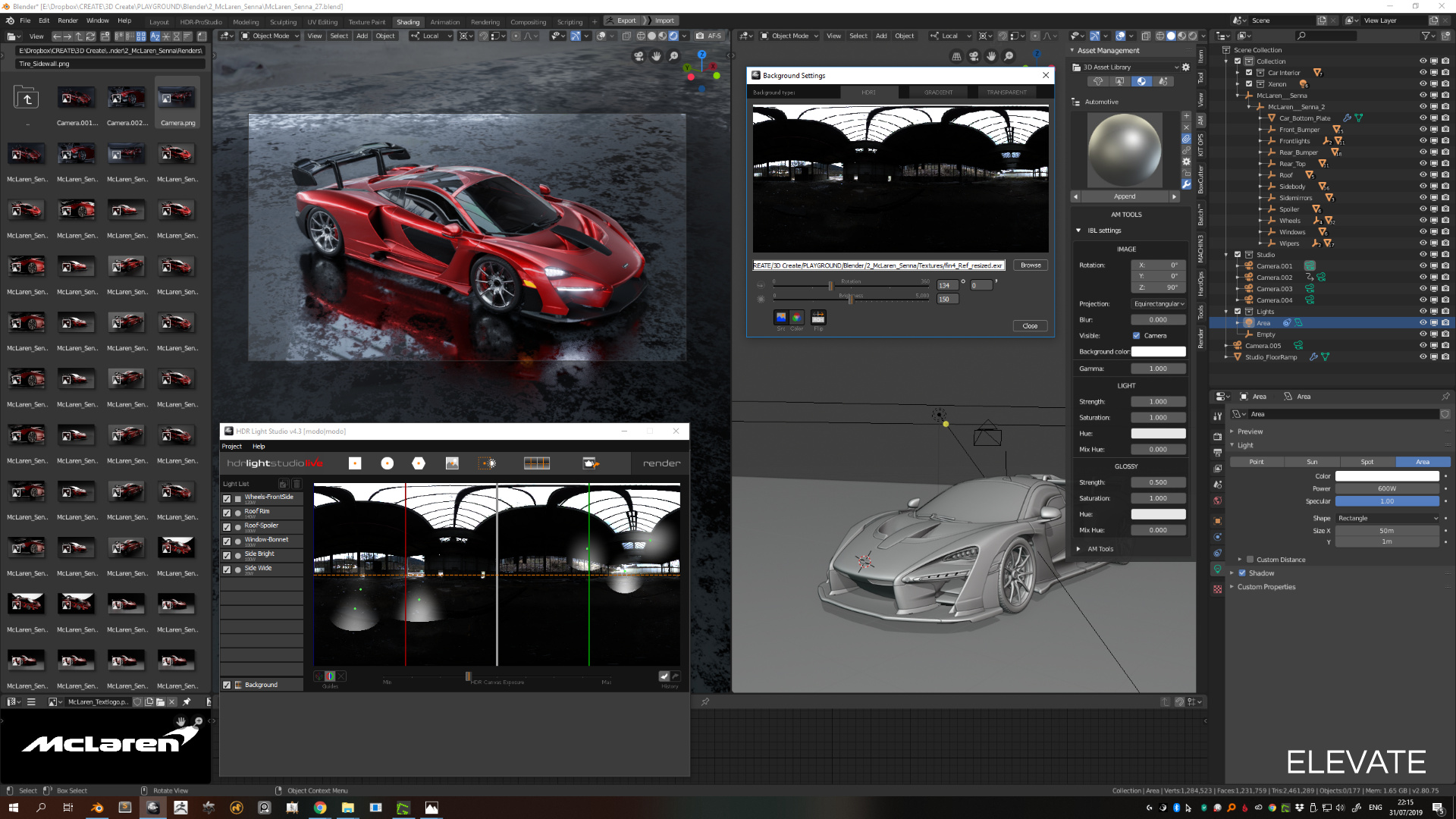Select the Src image icon in Background Settings
Screen dimensions: 1456x819
coord(781,318)
